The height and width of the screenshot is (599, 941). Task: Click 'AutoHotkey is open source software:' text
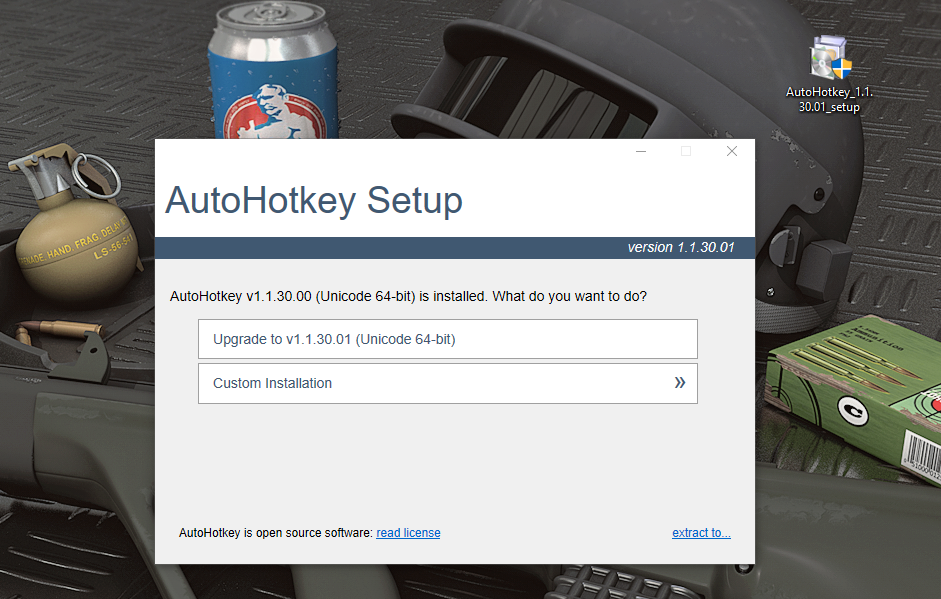tap(275, 533)
